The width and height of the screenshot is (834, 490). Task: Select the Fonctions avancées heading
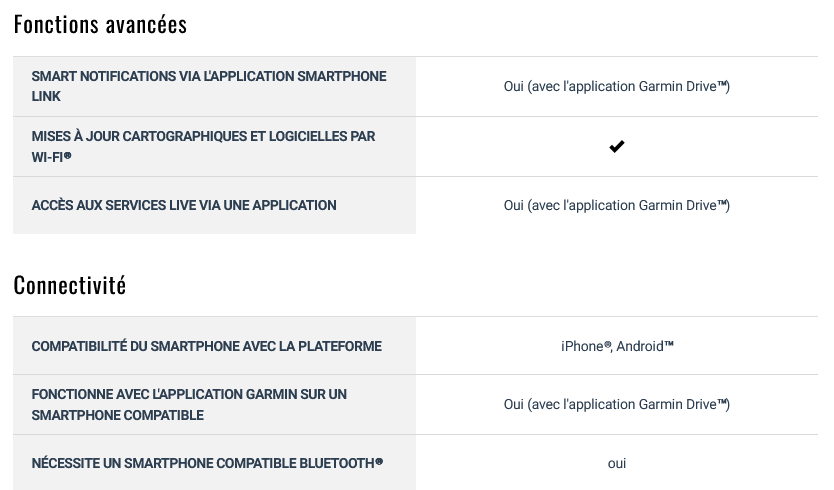tap(101, 24)
